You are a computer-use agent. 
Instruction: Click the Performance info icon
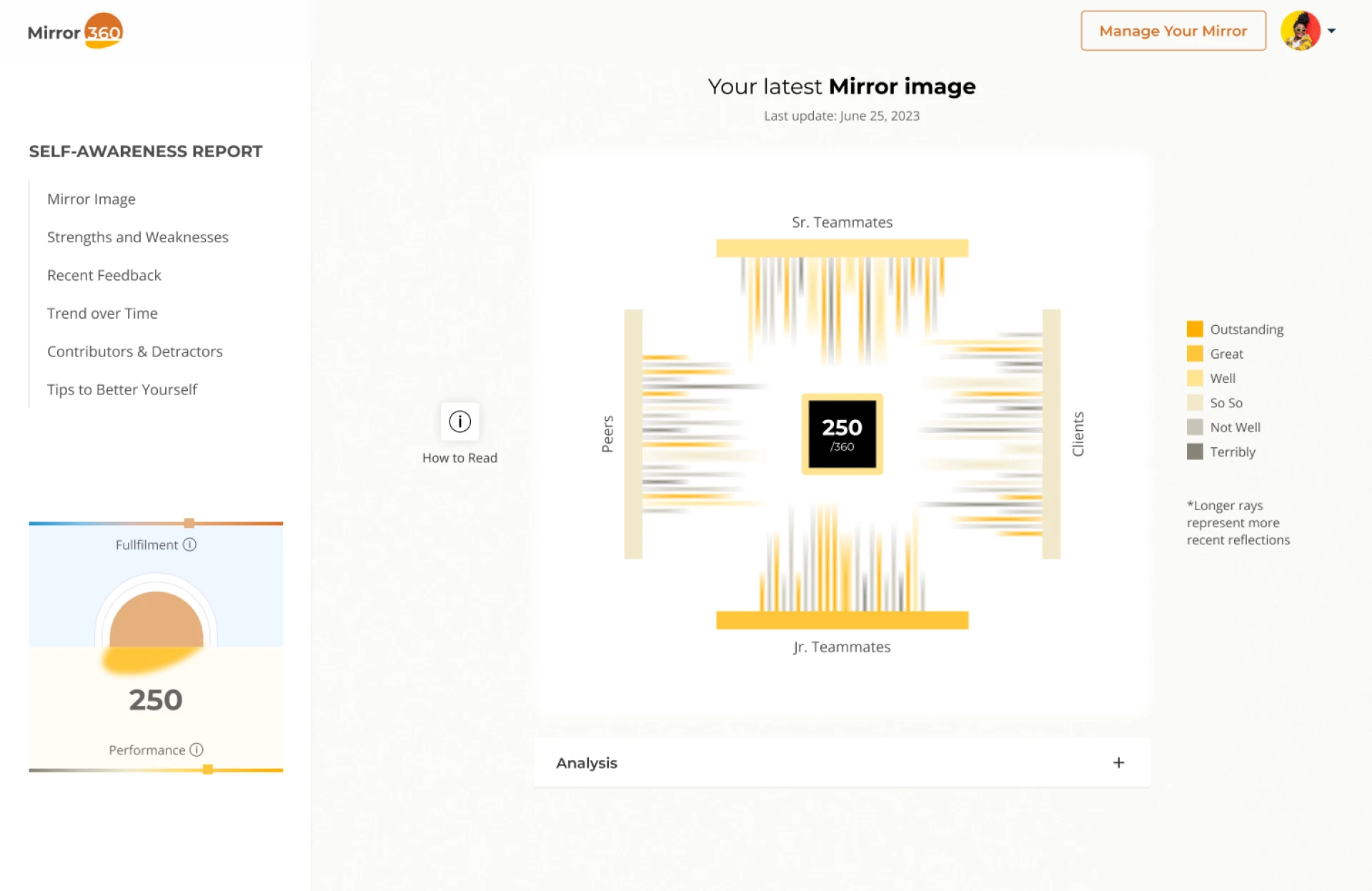coord(197,750)
